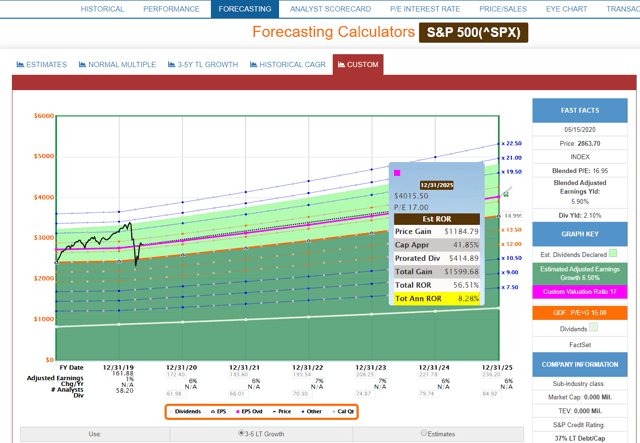Switch to the Normal Multiple calculator
Viewport: 640px width, 443px height.
coord(118,65)
